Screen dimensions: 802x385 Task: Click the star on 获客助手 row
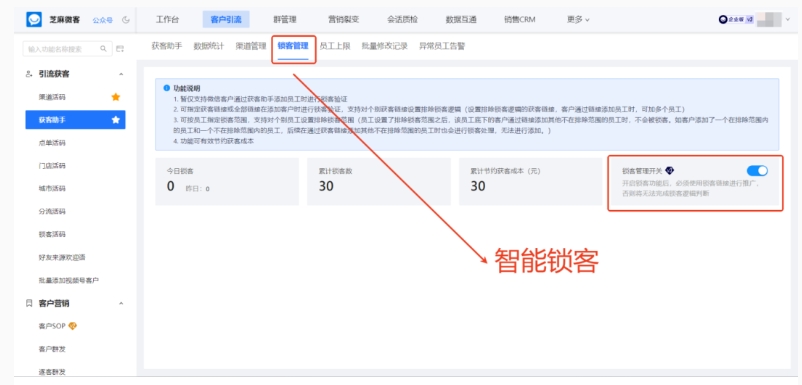coord(116,120)
